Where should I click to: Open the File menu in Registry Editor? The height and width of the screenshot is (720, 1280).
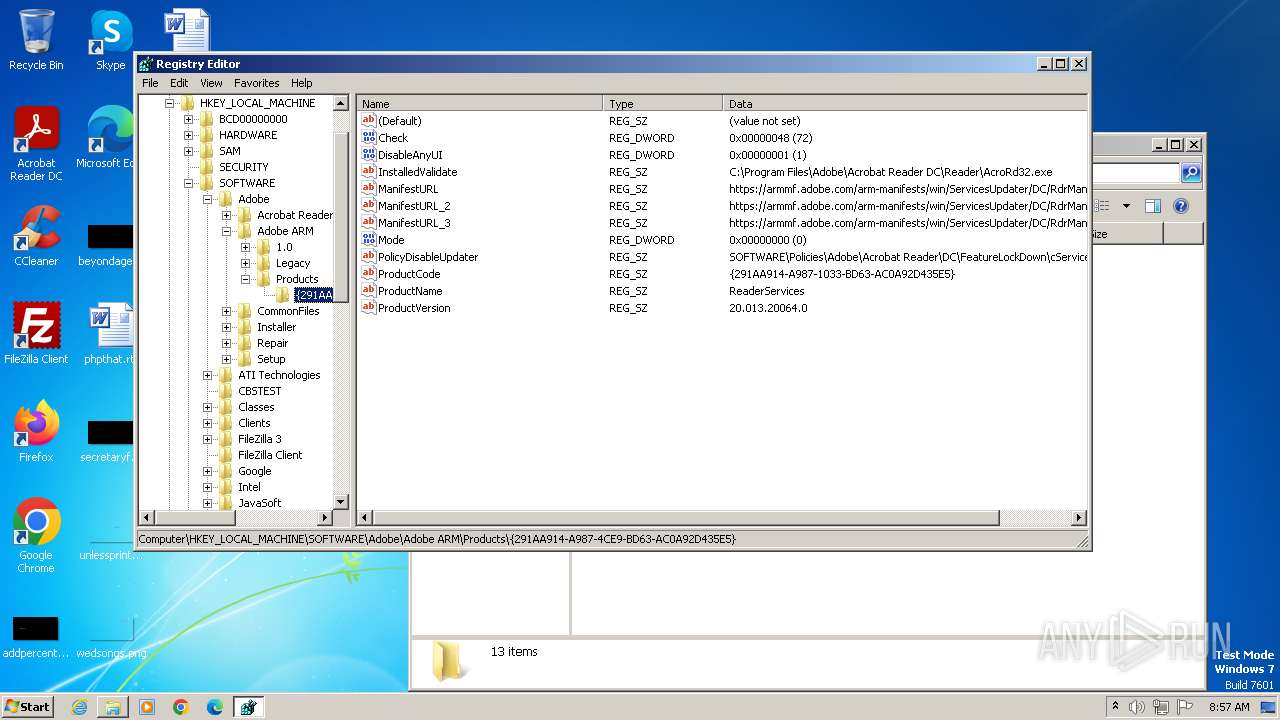point(150,83)
